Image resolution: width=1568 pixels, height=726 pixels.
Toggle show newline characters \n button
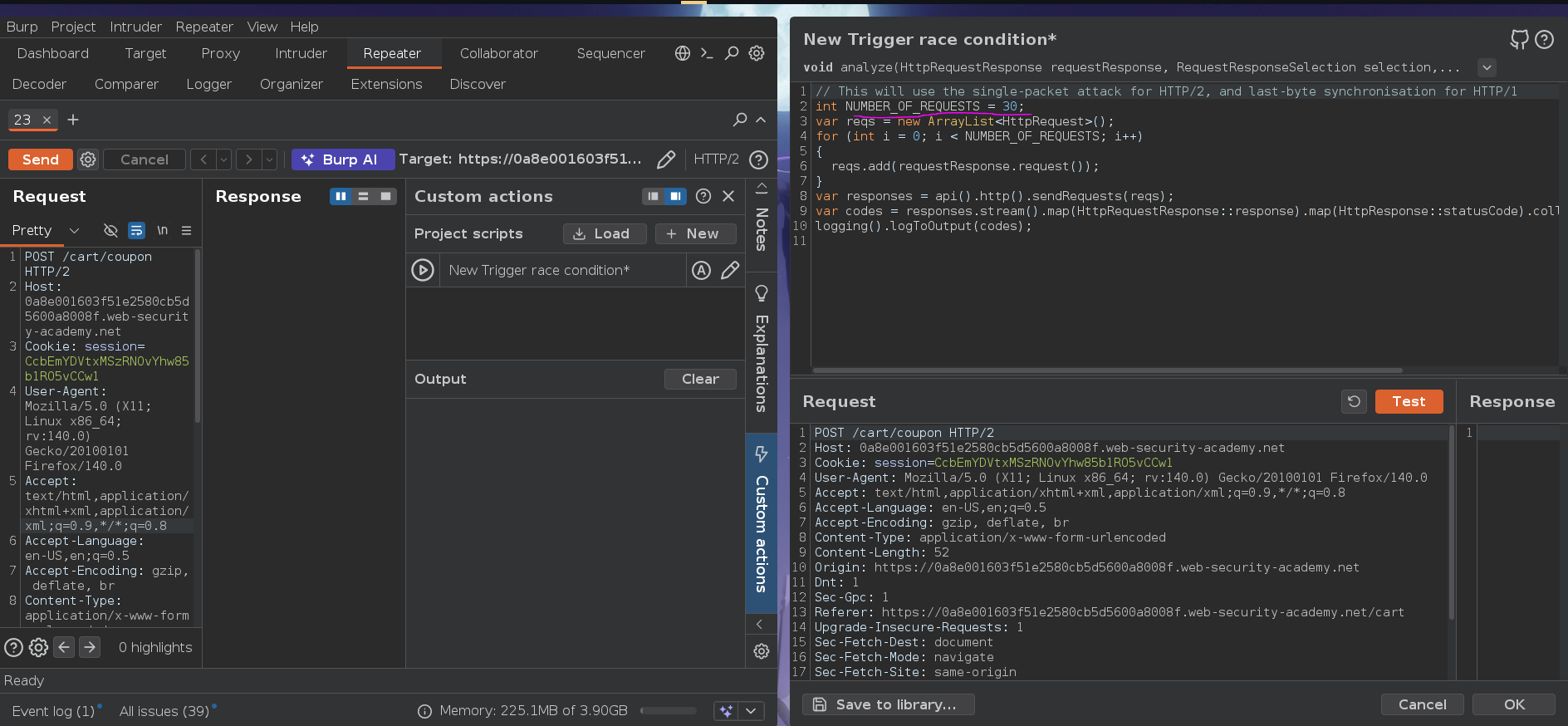(163, 230)
